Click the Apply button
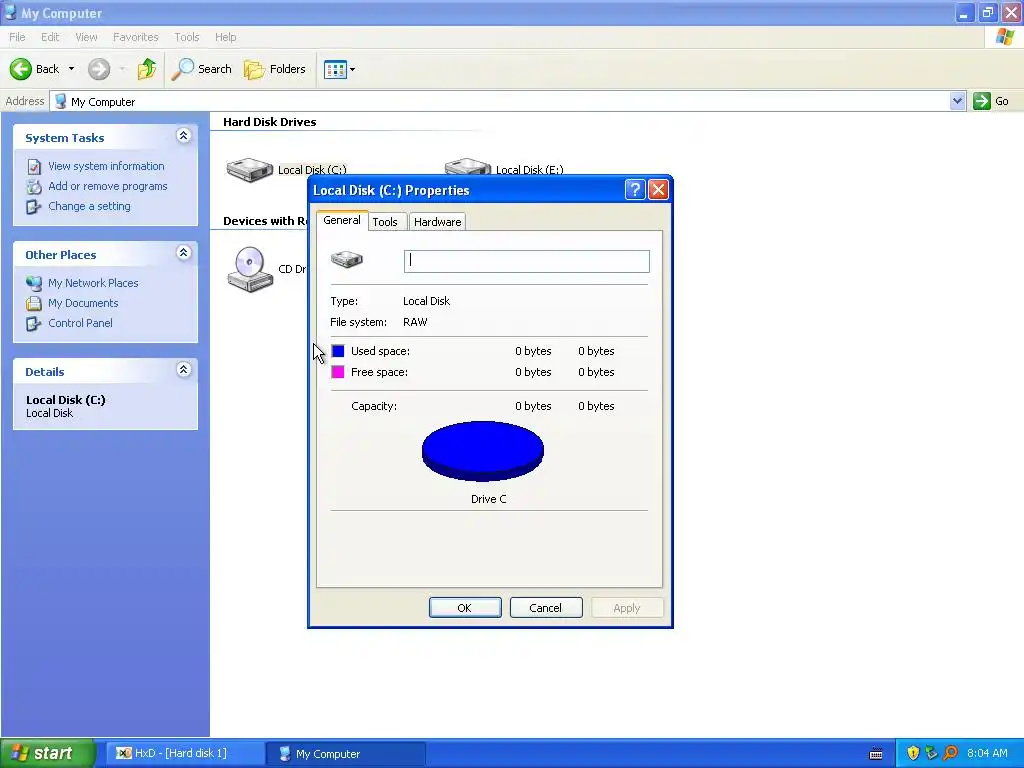1024x768 pixels. pos(627,607)
